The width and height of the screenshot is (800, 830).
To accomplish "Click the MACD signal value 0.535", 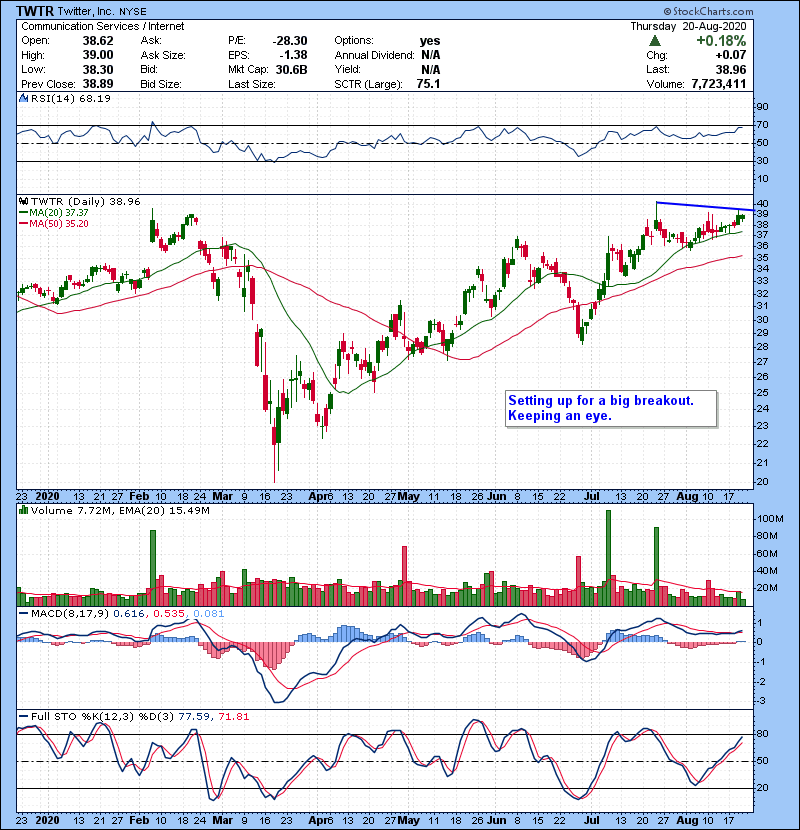I will (x=169, y=614).
